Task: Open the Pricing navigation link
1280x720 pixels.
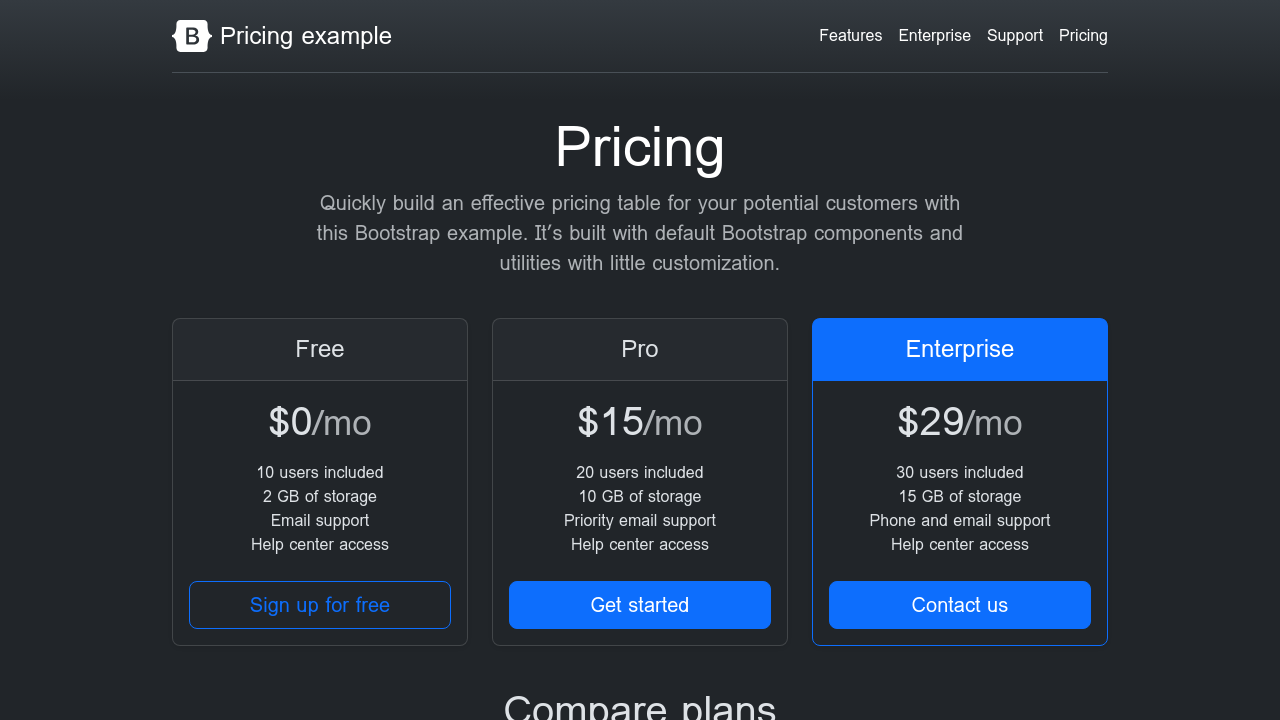Action: (1083, 36)
